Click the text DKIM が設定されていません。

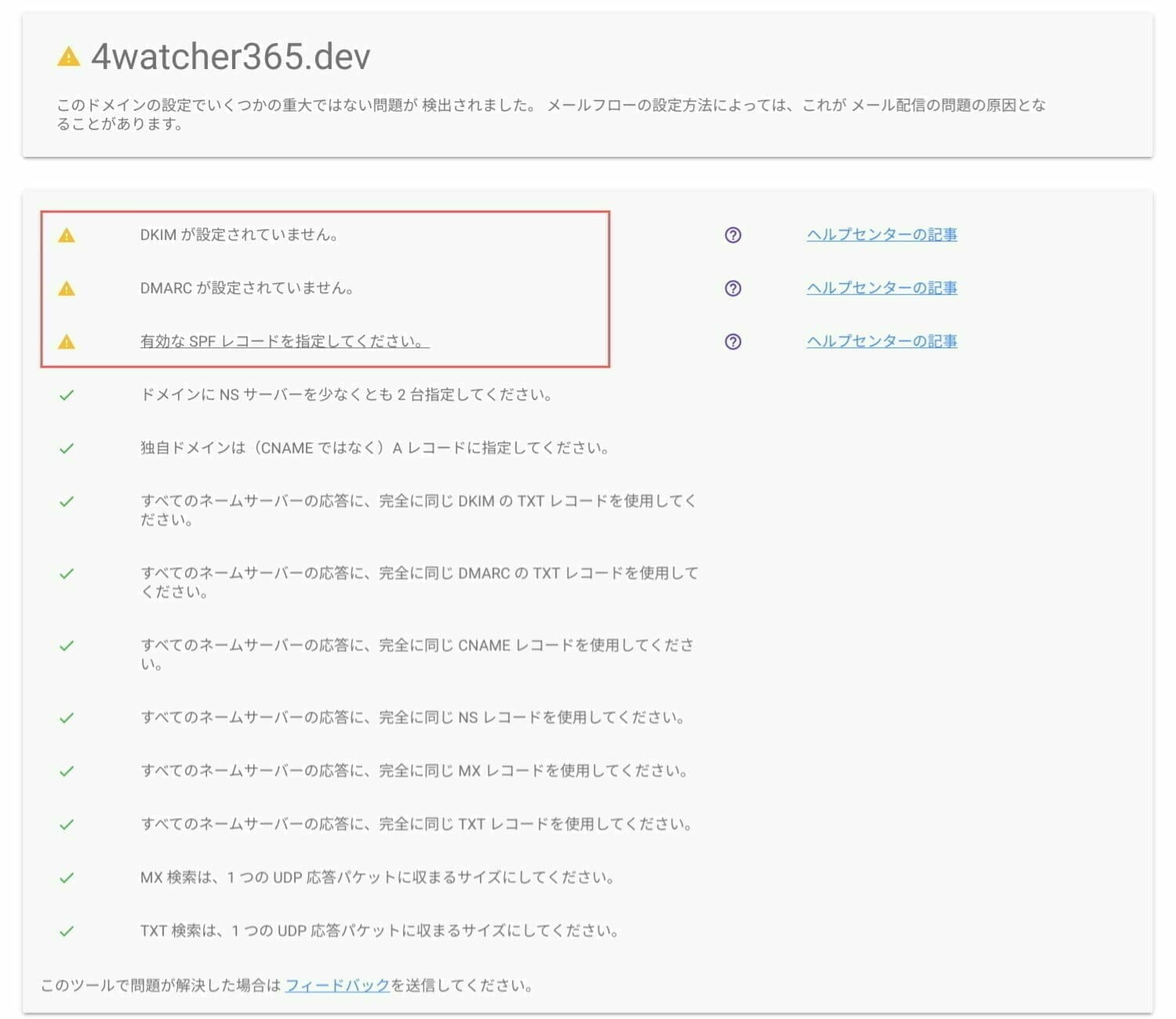[239, 234]
